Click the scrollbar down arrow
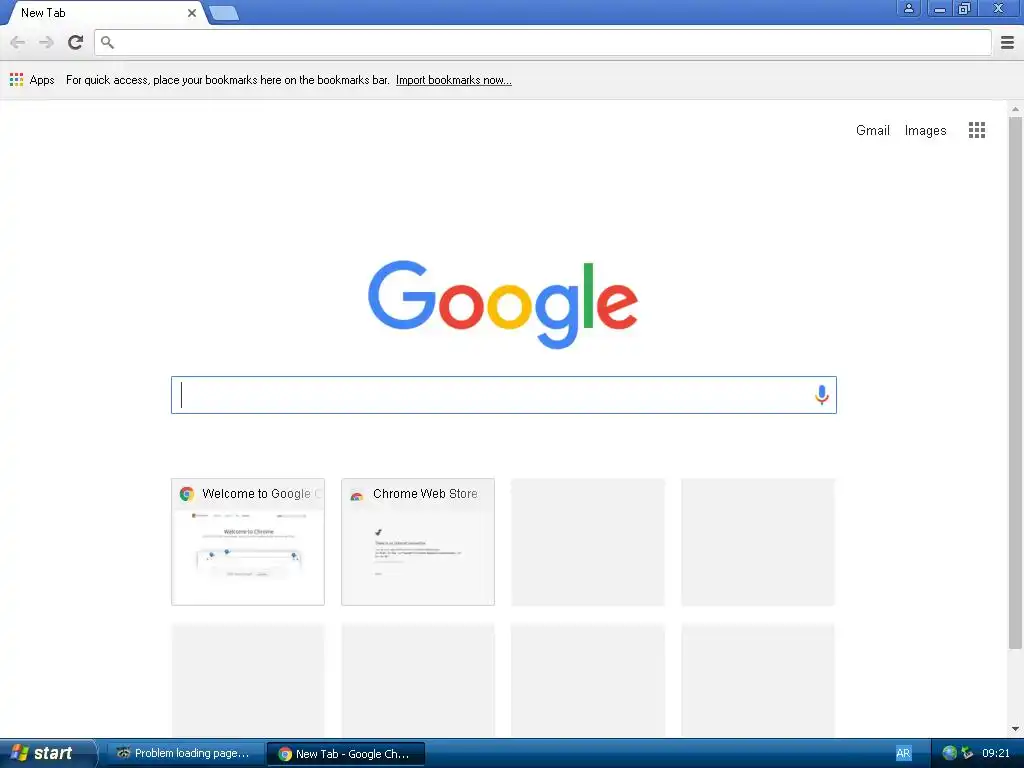This screenshot has width=1024, height=768. [1015, 729]
